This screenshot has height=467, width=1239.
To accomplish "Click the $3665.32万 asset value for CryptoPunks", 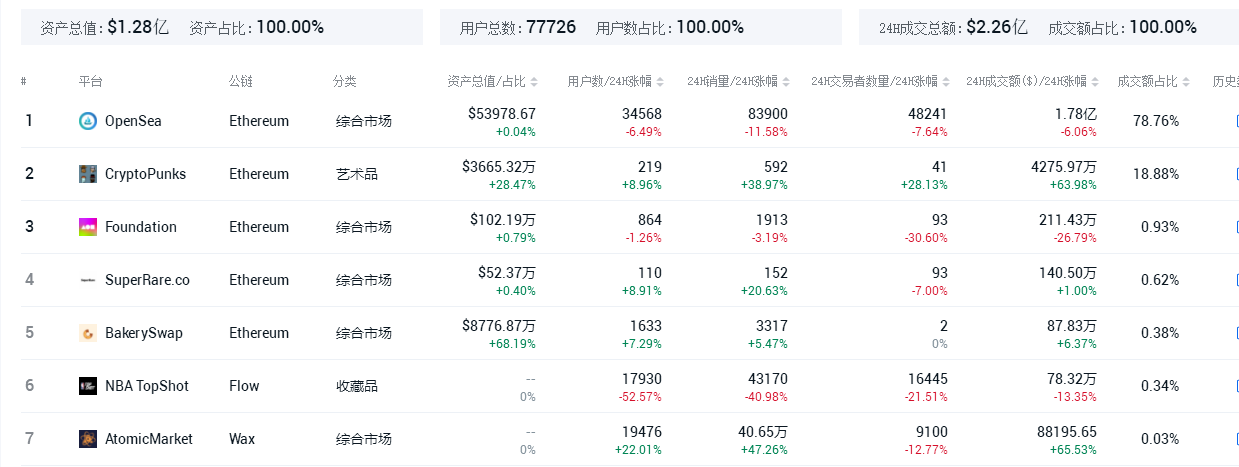I will point(499,167).
